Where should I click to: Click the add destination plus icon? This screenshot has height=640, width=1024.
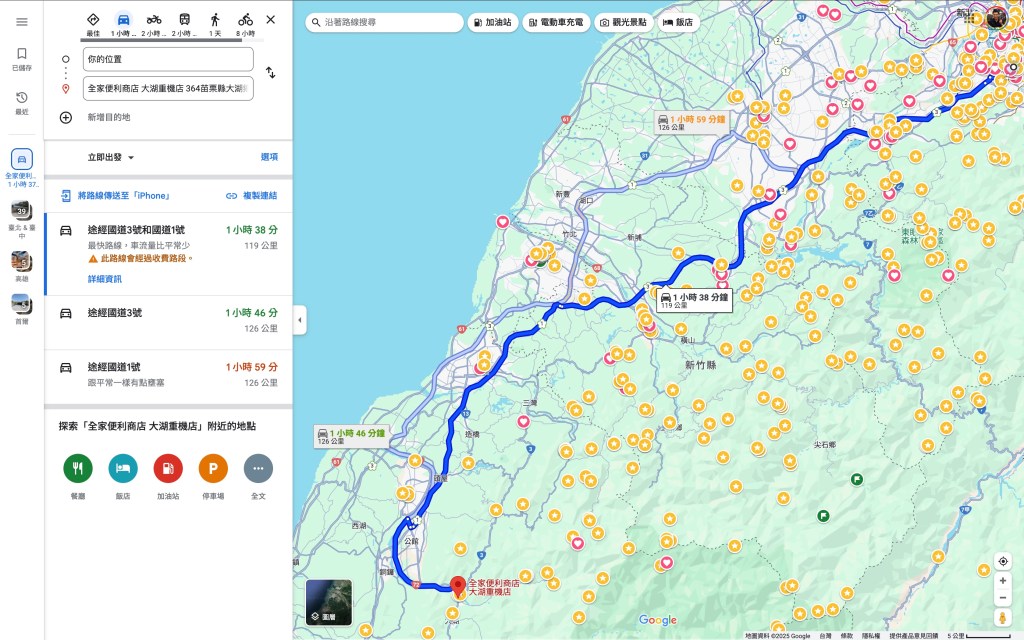(66, 117)
